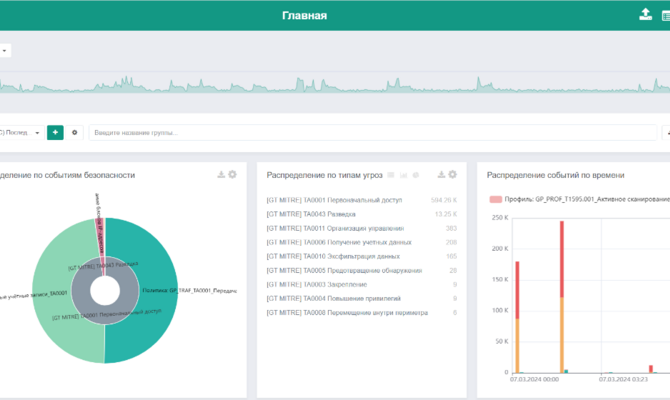This screenshot has width=670, height=400.
Task: Switch threat types widget to list view
Action: coord(391,175)
